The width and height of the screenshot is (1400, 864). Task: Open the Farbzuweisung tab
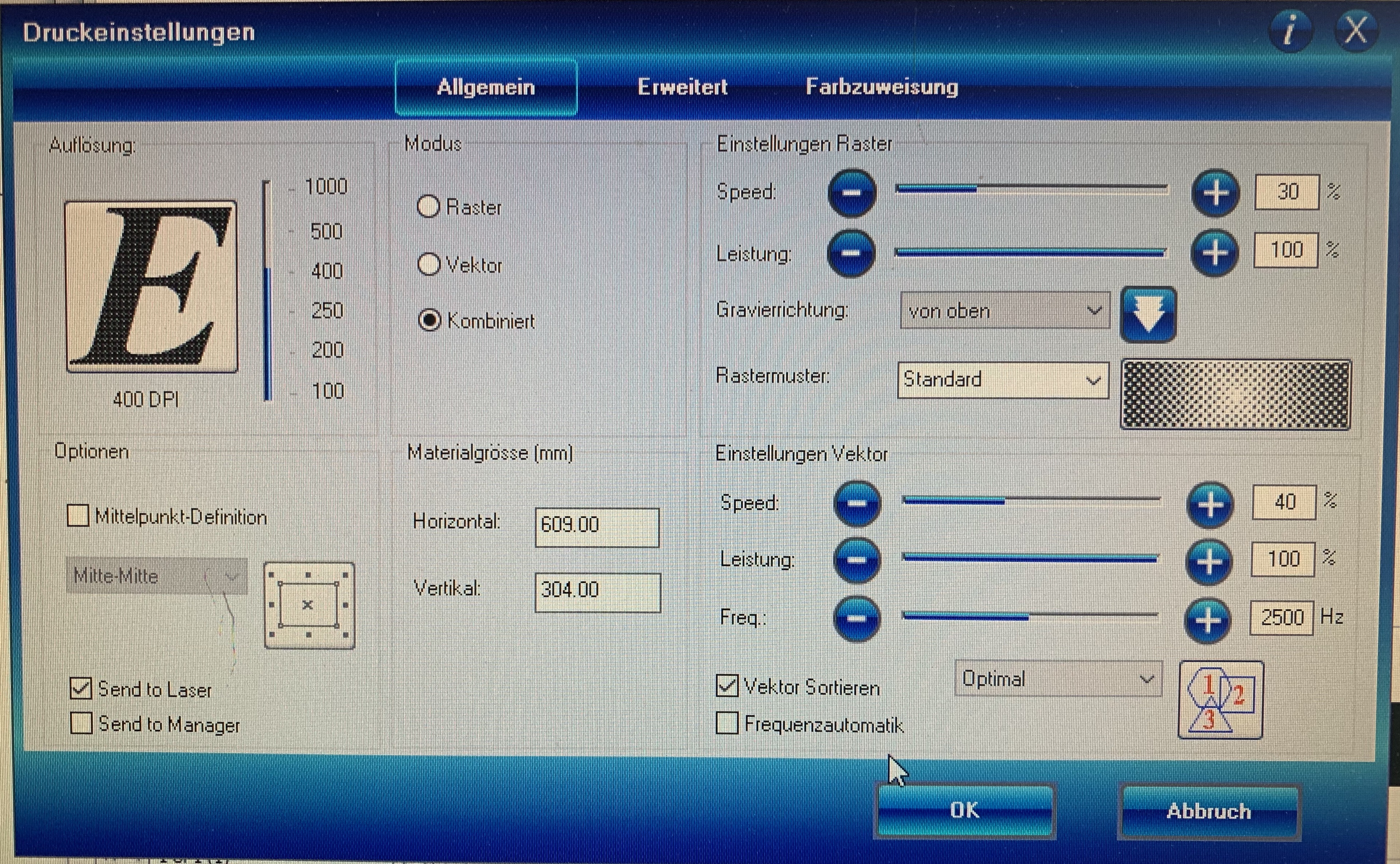tap(881, 88)
